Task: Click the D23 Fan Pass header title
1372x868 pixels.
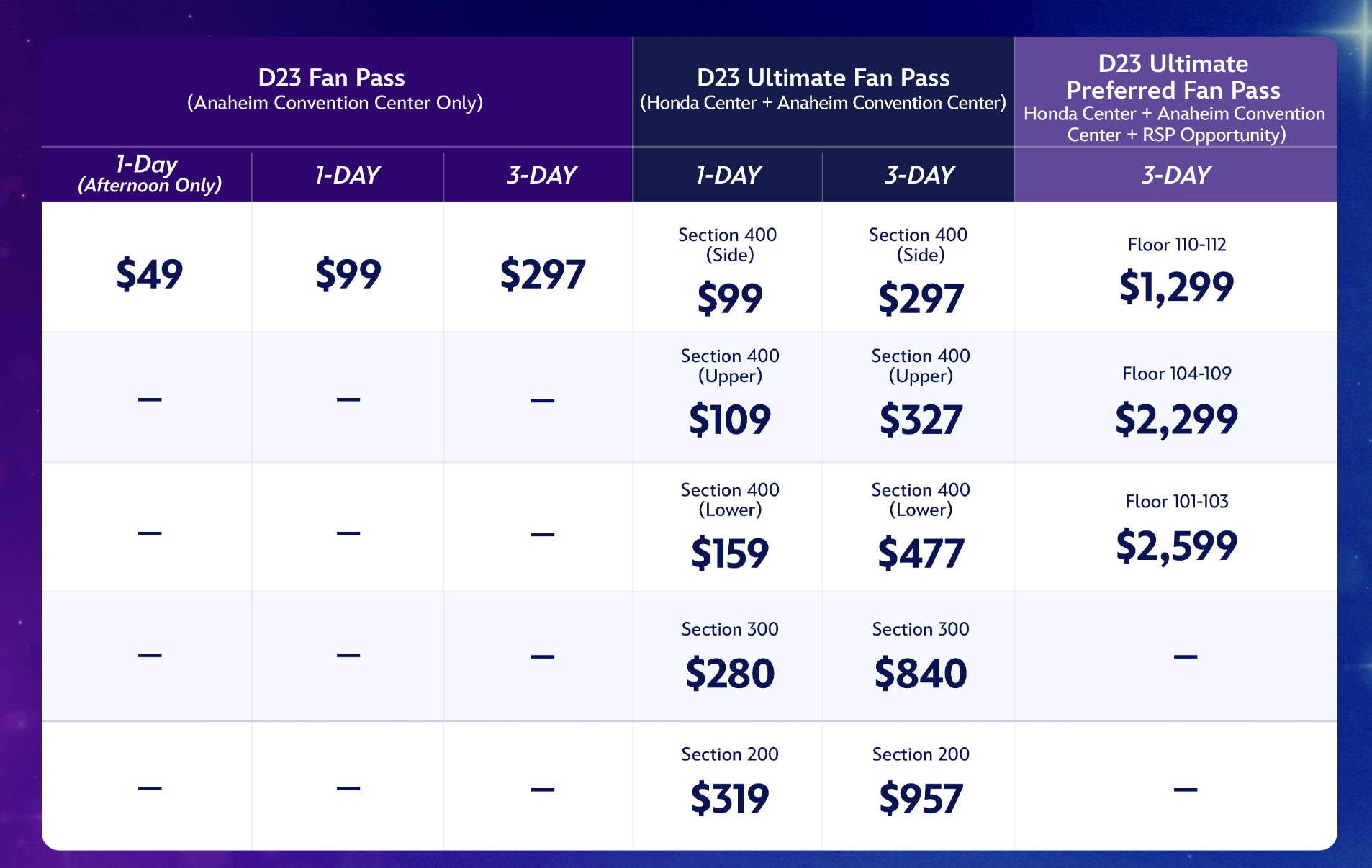Action: pos(332,78)
